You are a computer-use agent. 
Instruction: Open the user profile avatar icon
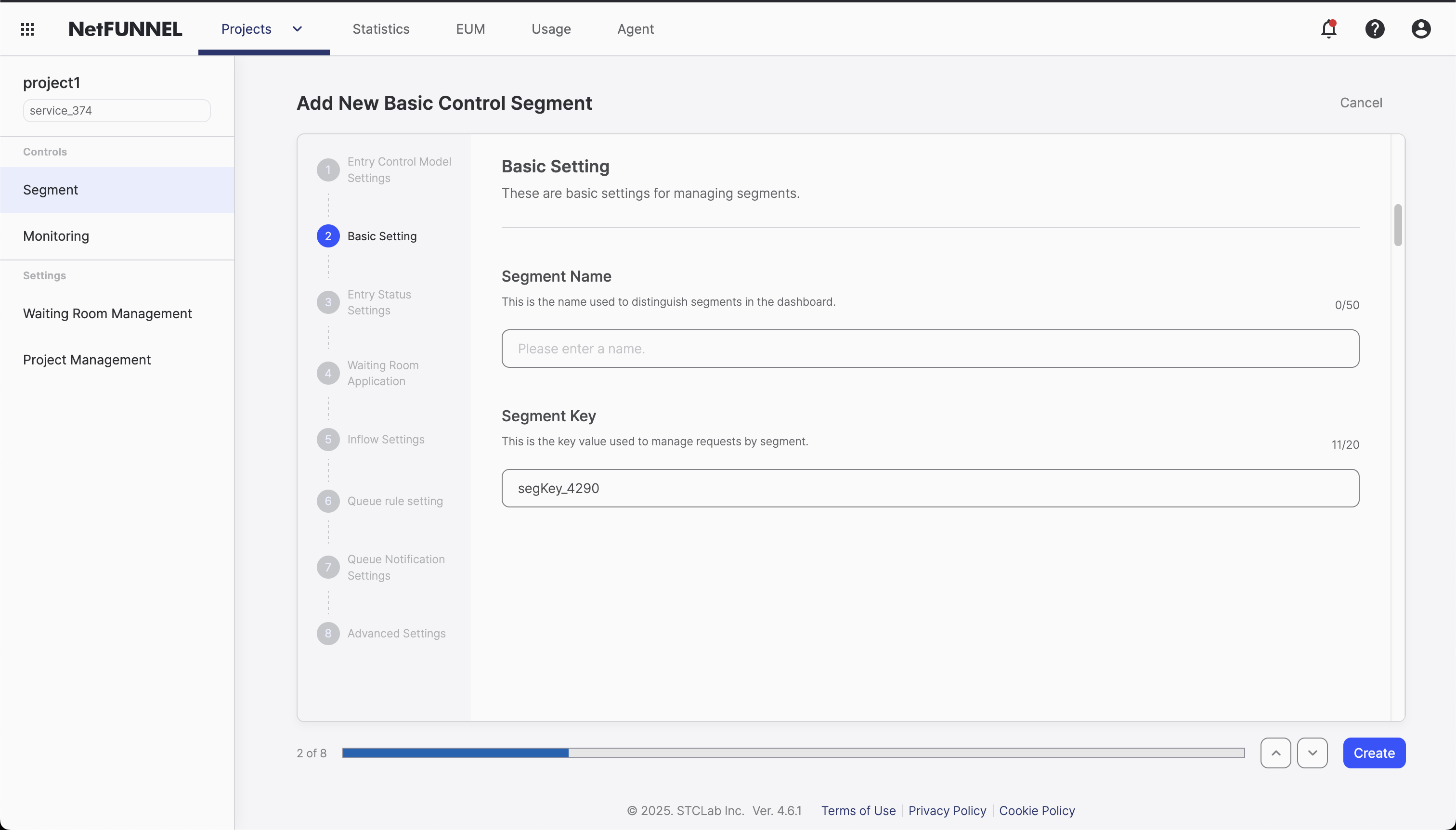(x=1421, y=28)
